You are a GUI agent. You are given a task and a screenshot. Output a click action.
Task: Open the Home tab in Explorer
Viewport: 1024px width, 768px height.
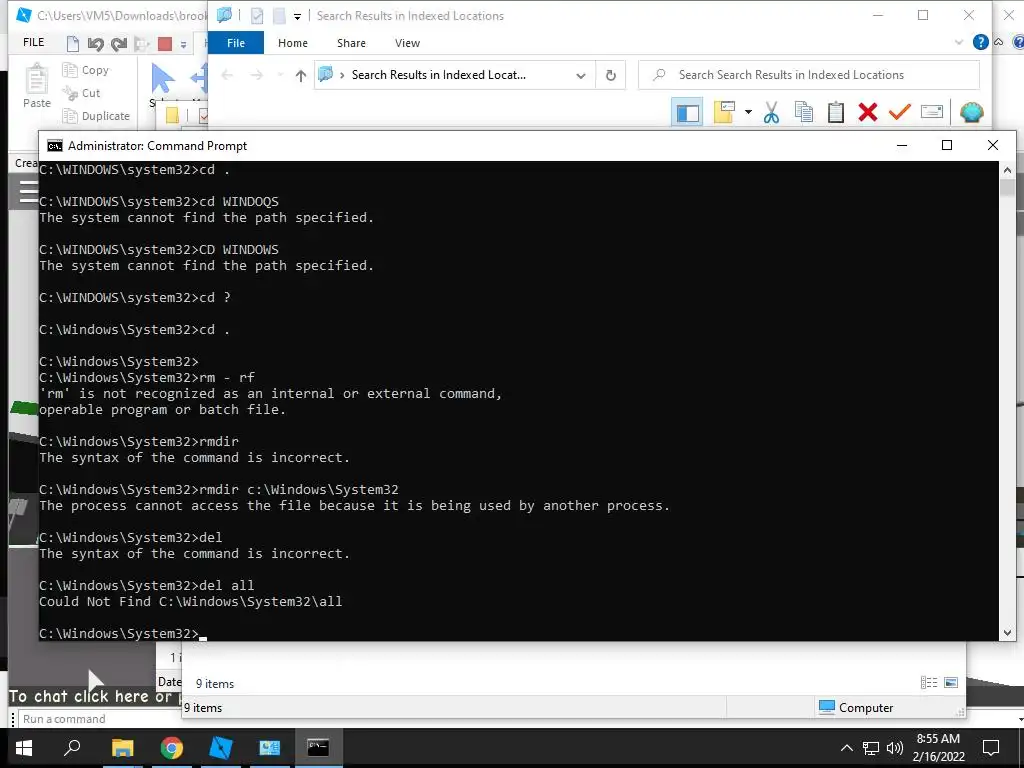pos(293,43)
